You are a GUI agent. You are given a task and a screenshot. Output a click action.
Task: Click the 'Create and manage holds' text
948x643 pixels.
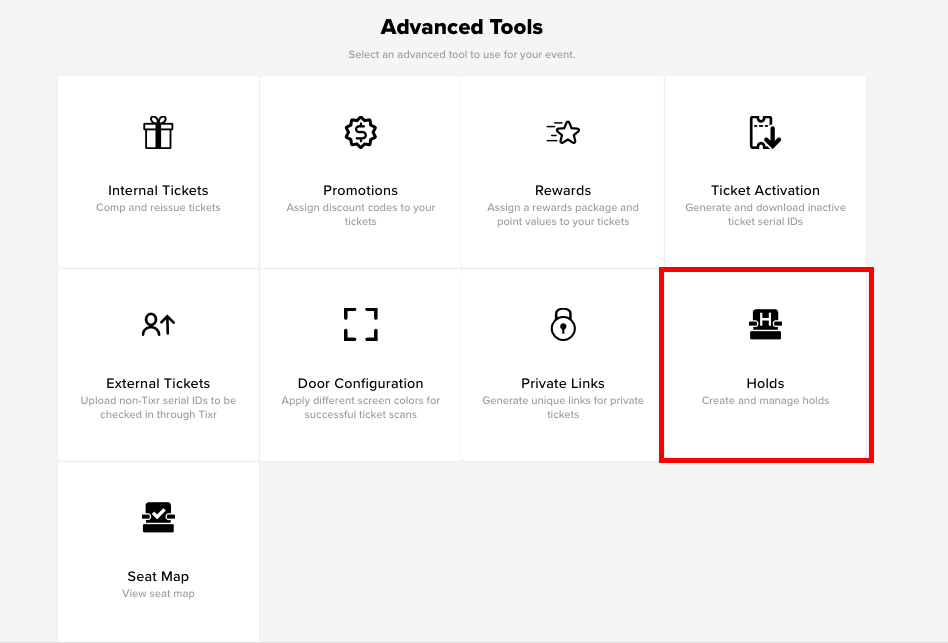765,400
